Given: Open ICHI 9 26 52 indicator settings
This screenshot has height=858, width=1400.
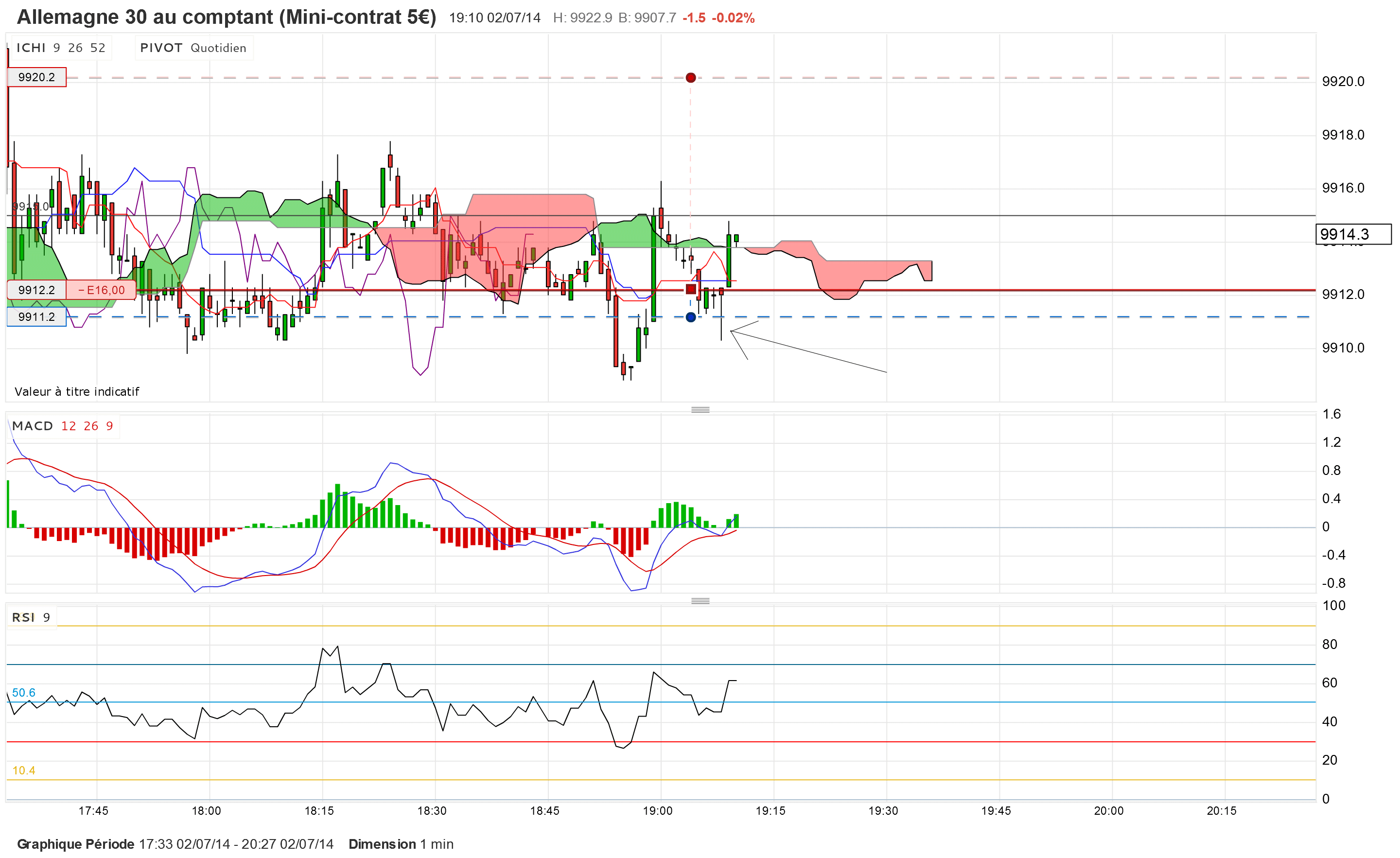Looking at the screenshot, I should click(x=60, y=48).
